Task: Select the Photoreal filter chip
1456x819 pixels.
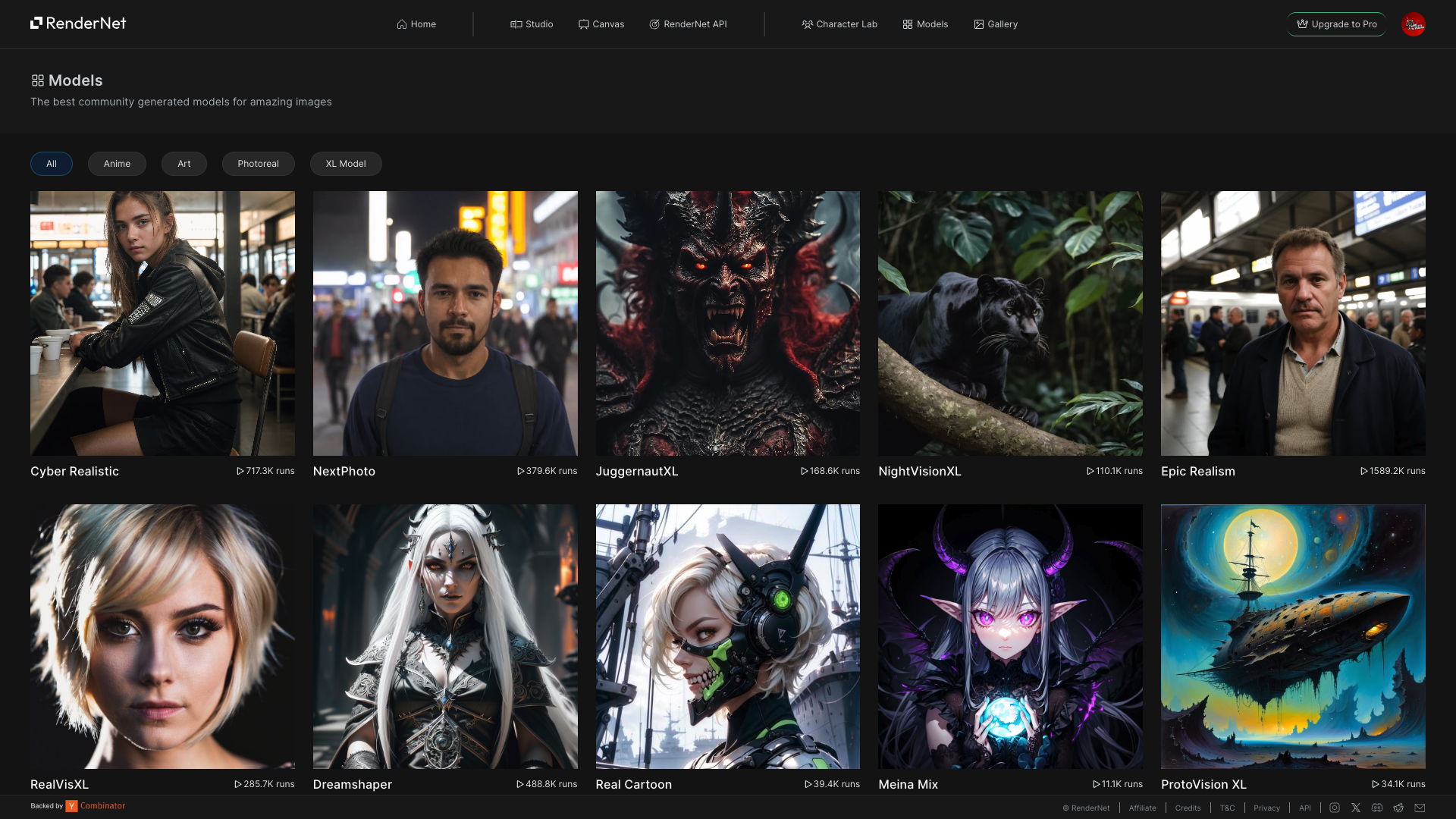Action: (258, 164)
